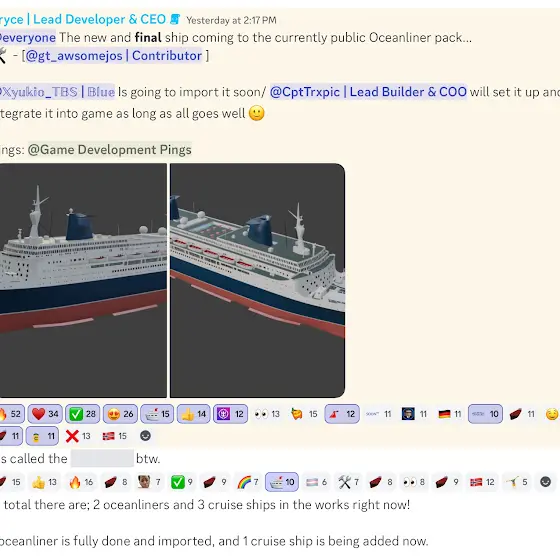Click the selected ship reaction showing 10 in bottom row
Screen dimensions: 560x560
282,482
